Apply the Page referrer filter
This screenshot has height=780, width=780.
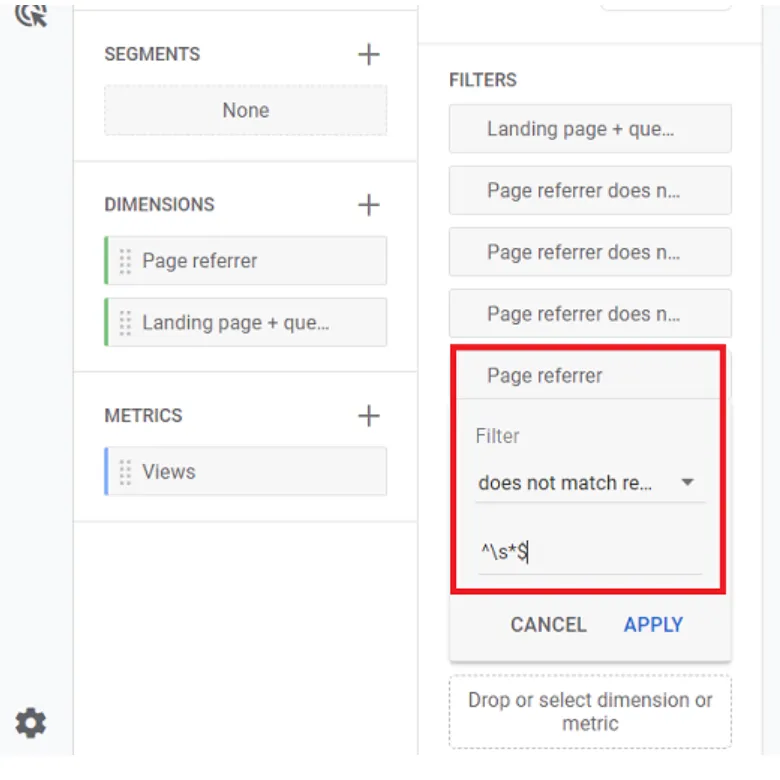click(653, 625)
